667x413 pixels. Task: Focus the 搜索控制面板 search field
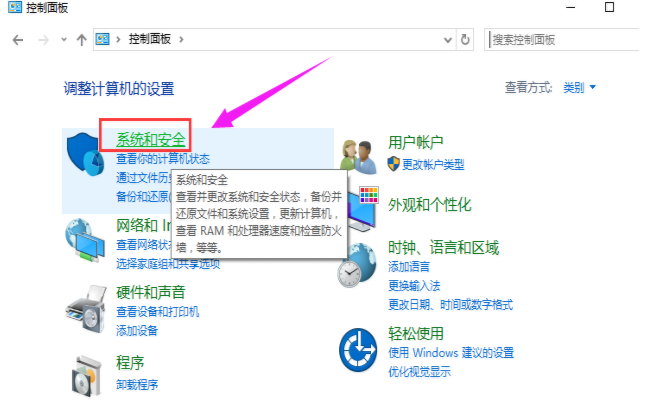pos(562,40)
